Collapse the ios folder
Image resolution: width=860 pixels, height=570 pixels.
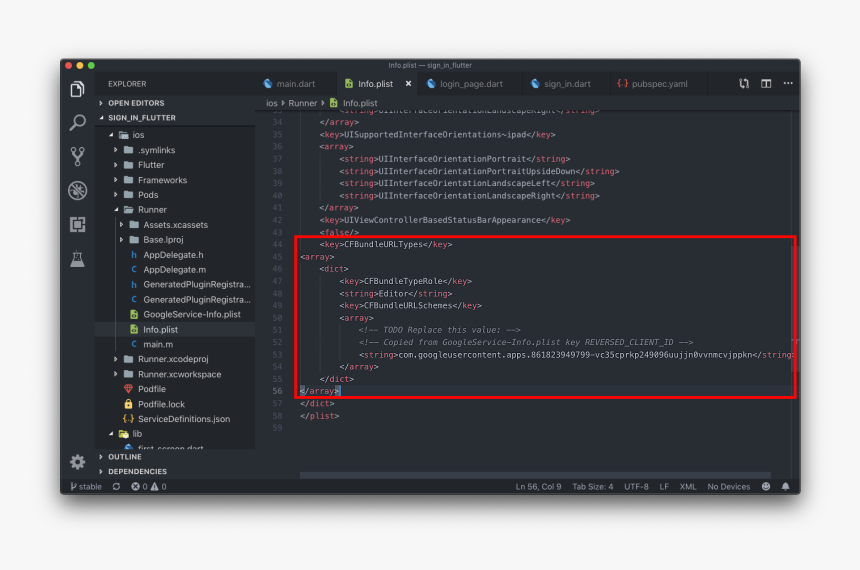(176, 135)
